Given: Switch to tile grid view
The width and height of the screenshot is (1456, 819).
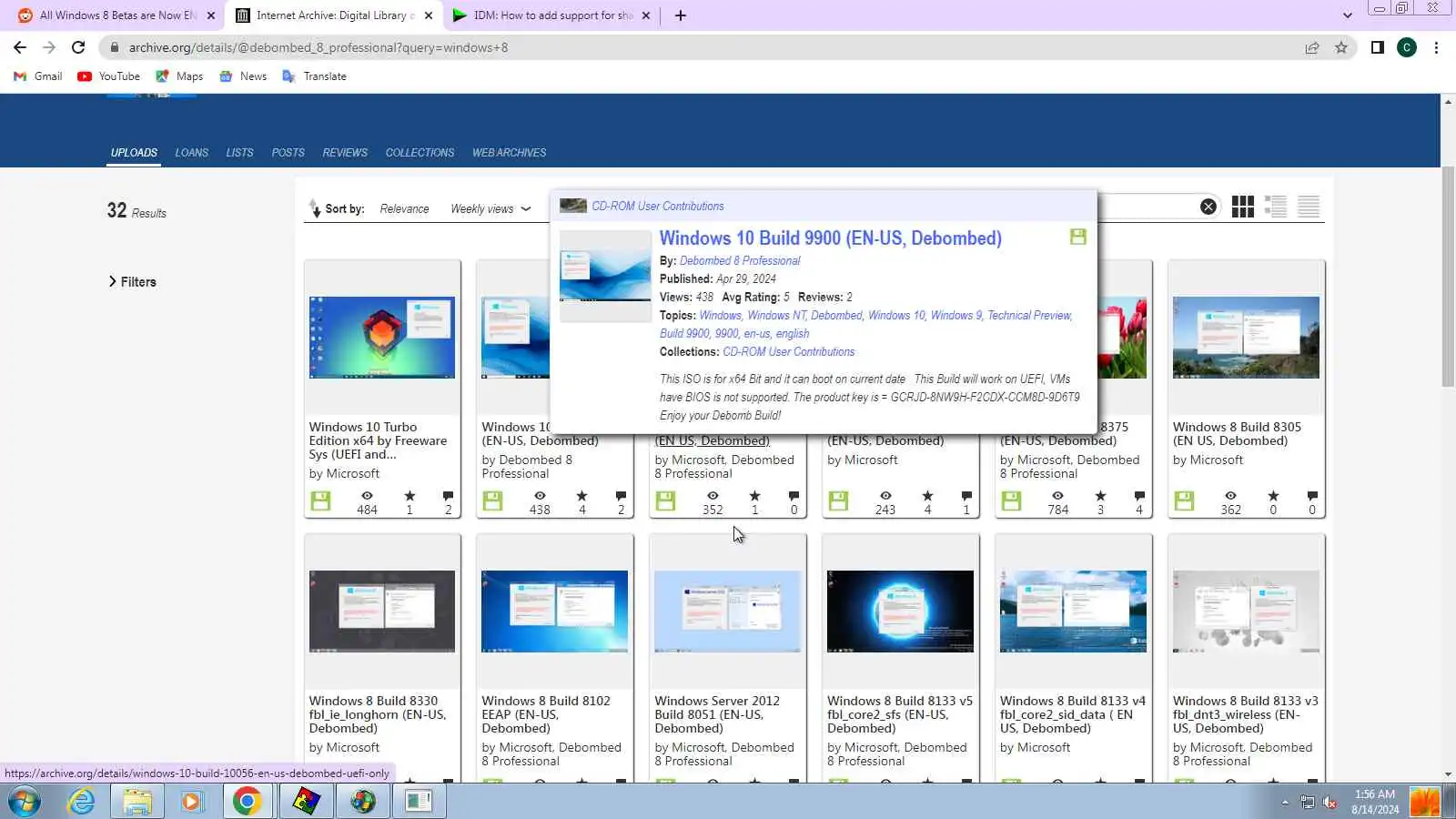Looking at the screenshot, I should (x=1243, y=207).
